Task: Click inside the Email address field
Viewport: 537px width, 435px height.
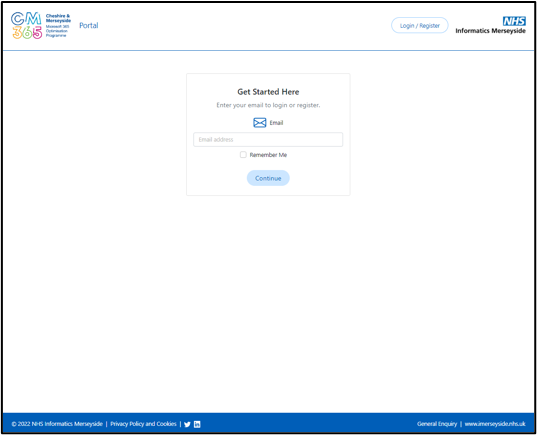Action: pyautogui.click(x=268, y=139)
